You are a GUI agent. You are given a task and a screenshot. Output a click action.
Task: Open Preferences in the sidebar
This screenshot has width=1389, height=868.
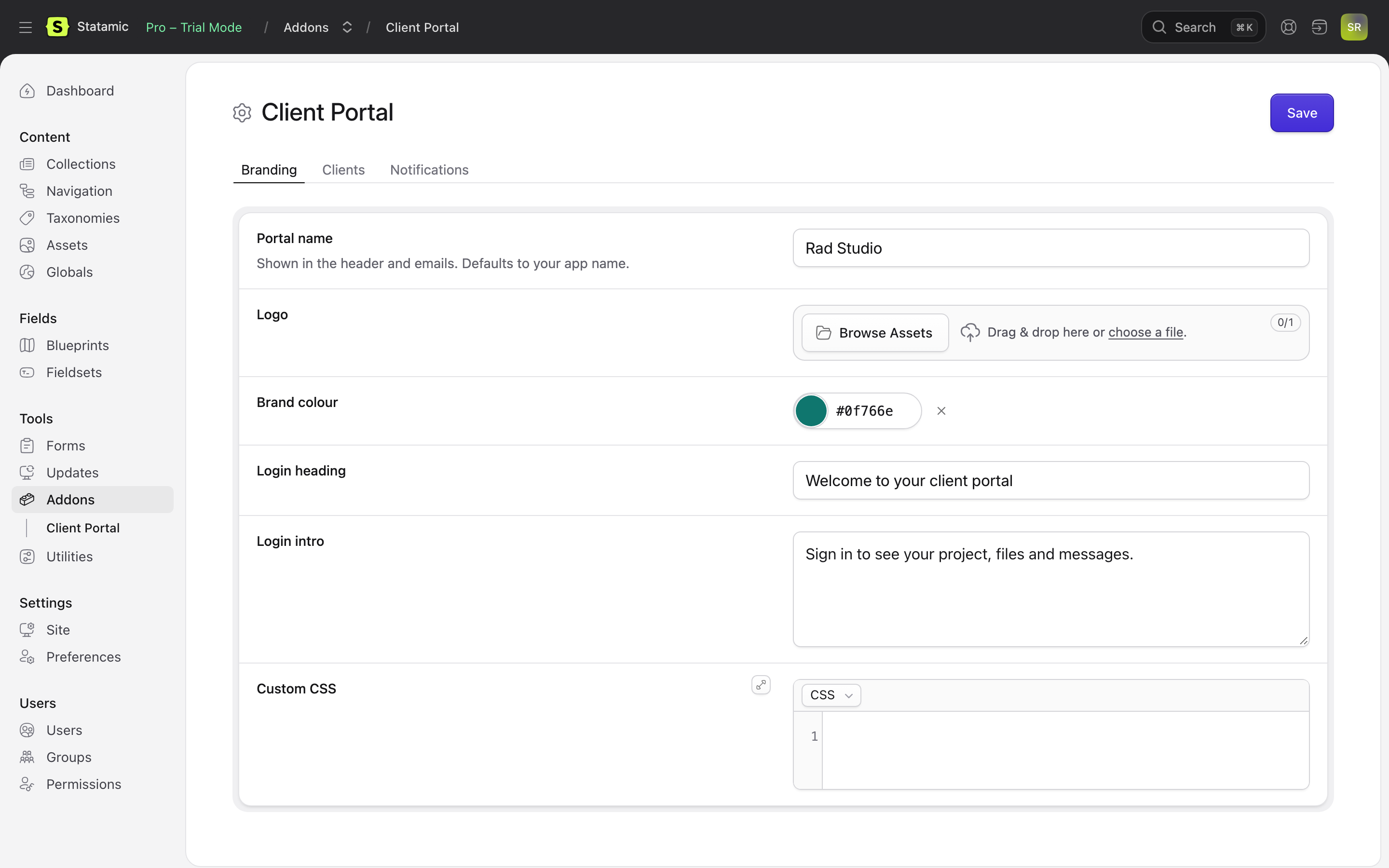(x=83, y=657)
